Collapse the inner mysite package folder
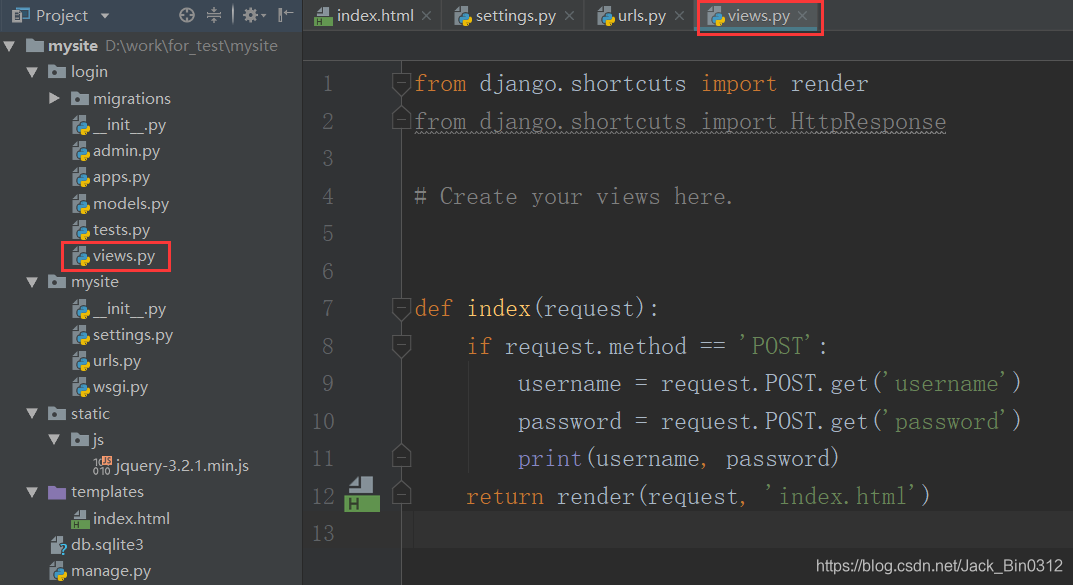The width and height of the screenshot is (1073, 585). pos(32,282)
